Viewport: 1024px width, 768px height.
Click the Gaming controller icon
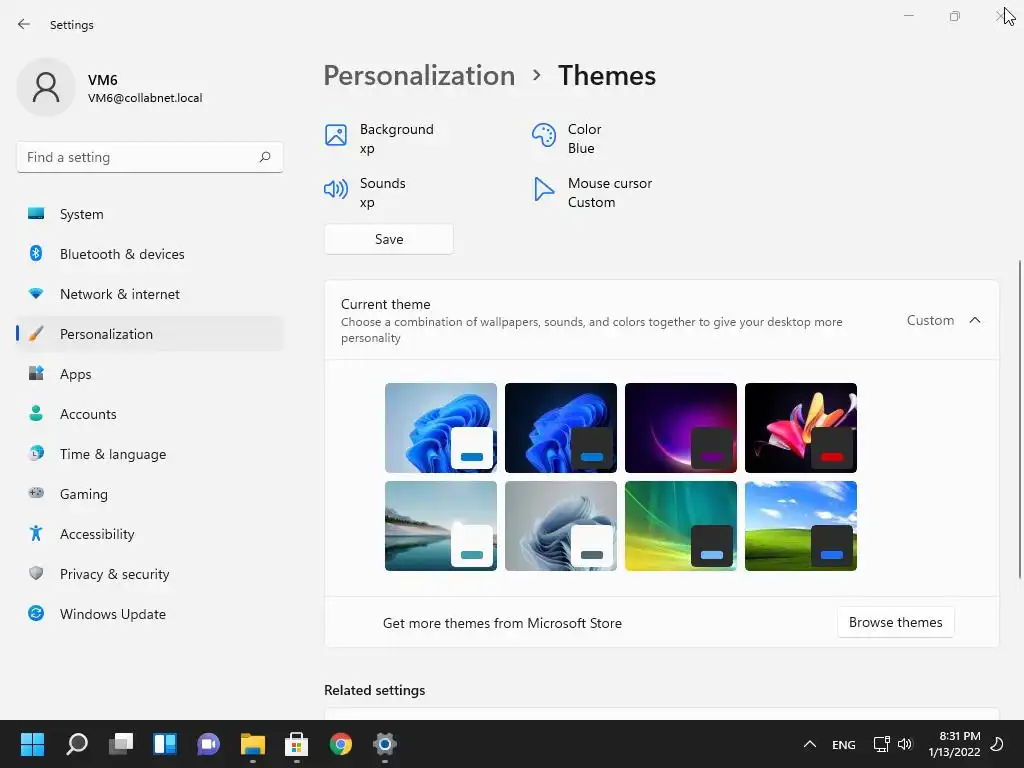click(x=36, y=493)
